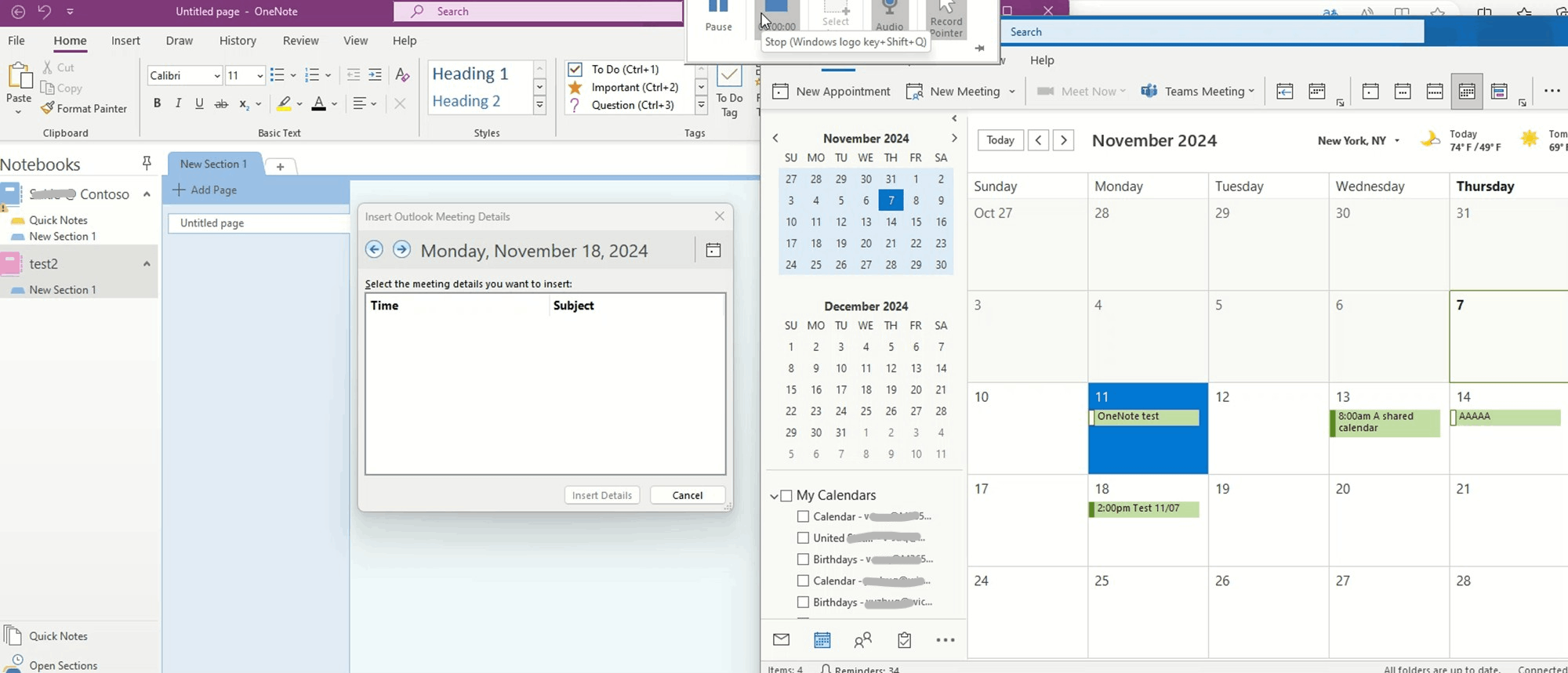Open the OneNote File menu
The width and height of the screenshot is (1568, 673).
click(x=16, y=41)
